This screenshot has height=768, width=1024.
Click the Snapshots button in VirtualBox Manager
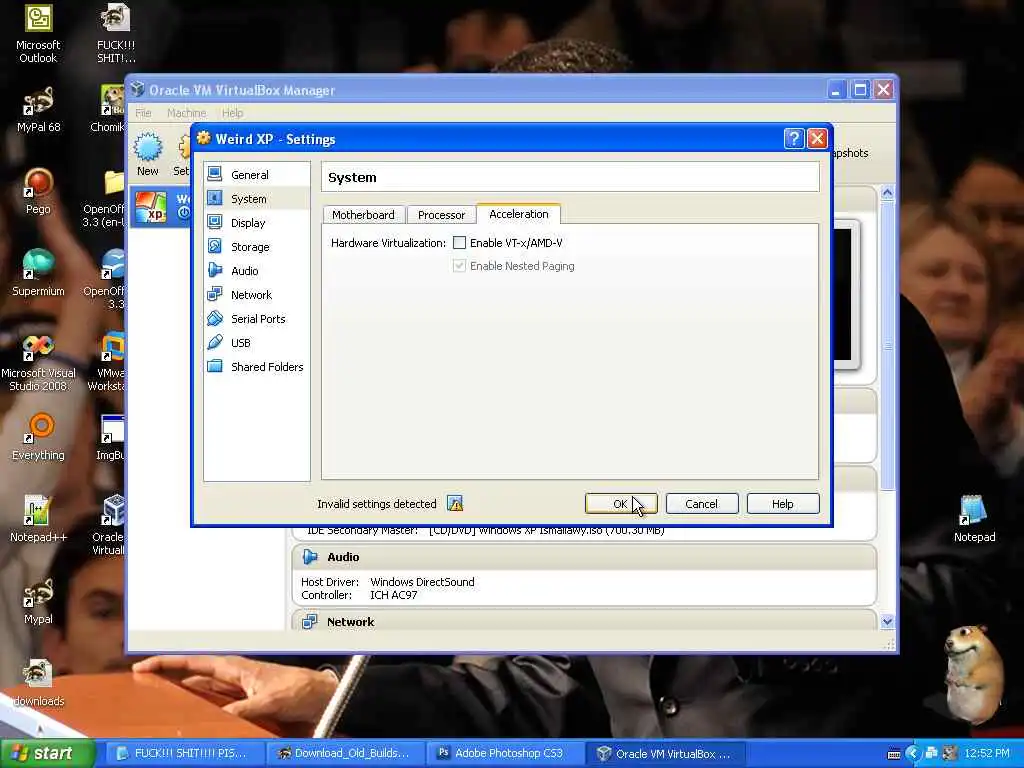pyautogui.click(x=850, y=153)
